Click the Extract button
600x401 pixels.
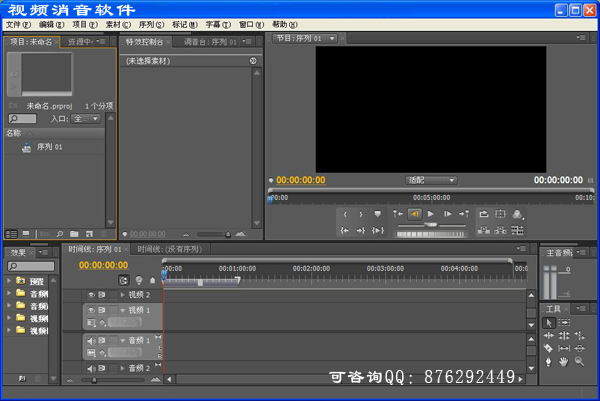click(x=500, y=230)
